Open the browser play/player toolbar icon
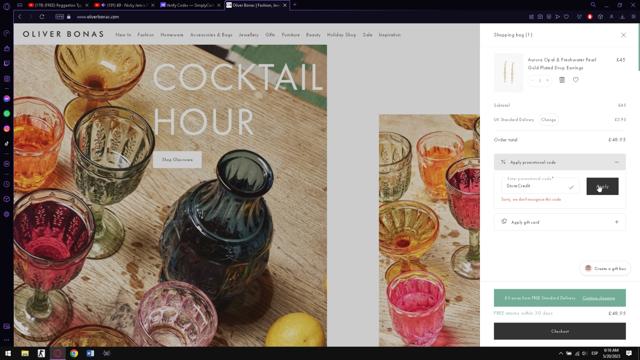 click(x=557, y=17)
